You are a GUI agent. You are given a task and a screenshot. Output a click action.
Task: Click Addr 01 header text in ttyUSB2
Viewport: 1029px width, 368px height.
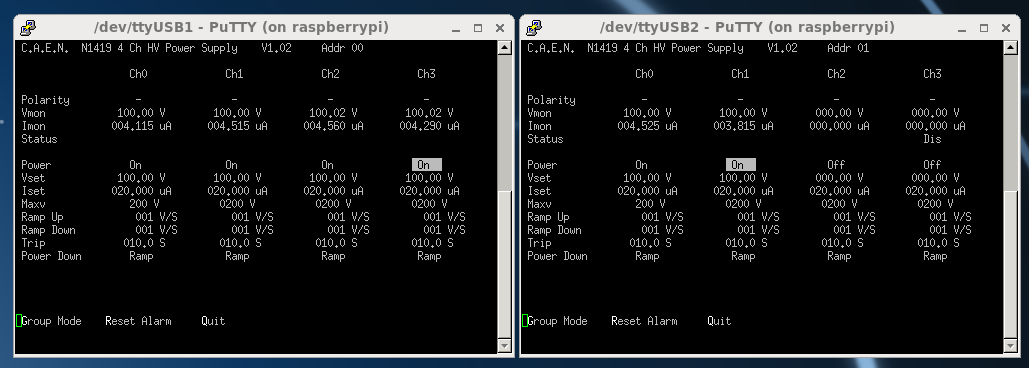tap(848, 49)
